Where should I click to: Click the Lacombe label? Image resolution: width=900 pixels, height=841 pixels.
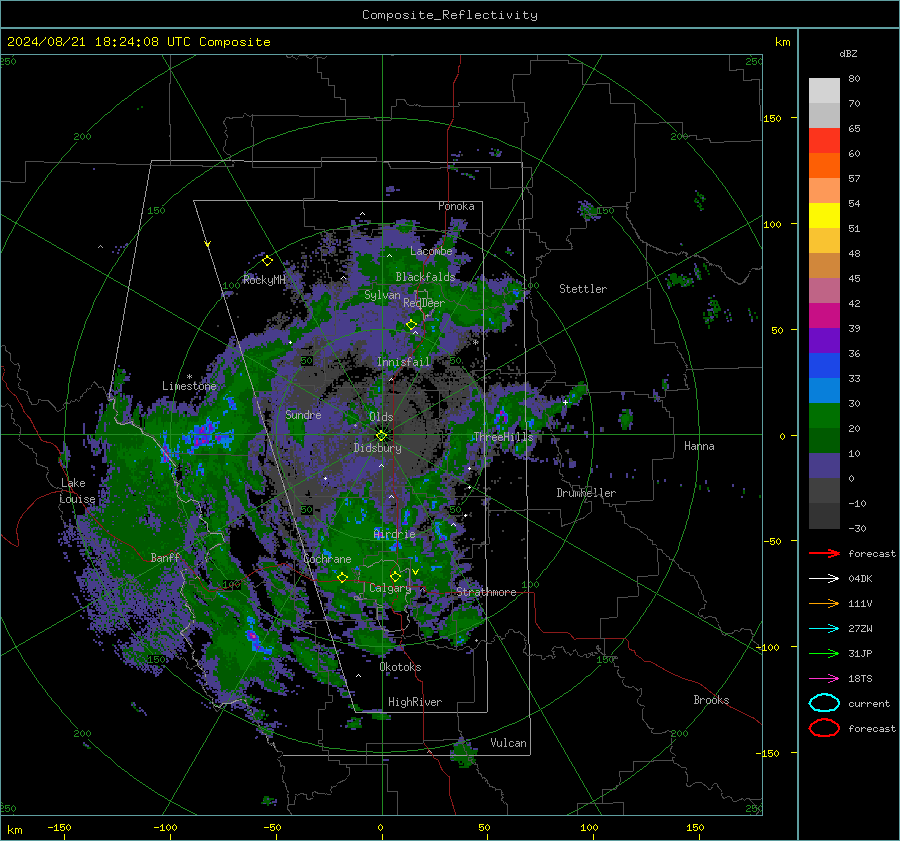point(431,251)
